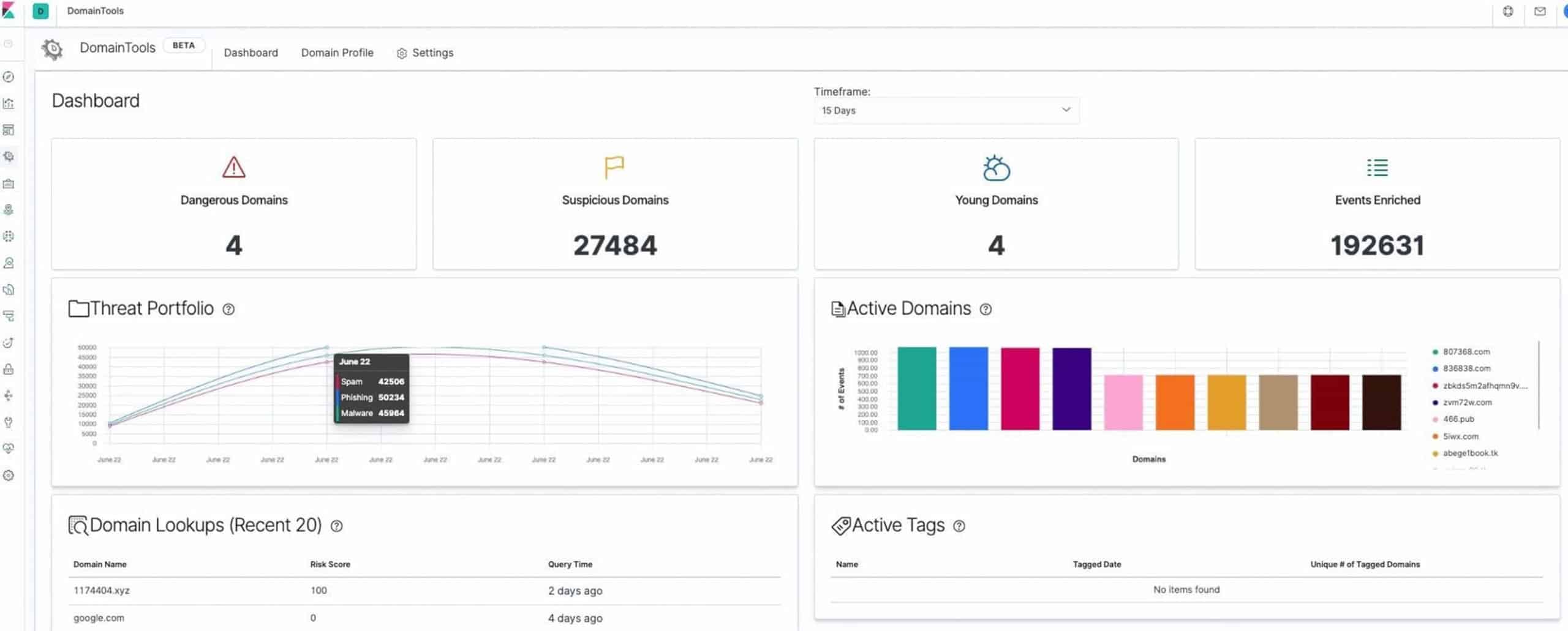Sort by Query Time column header
1568x631 pixels.
coord(570,565)
